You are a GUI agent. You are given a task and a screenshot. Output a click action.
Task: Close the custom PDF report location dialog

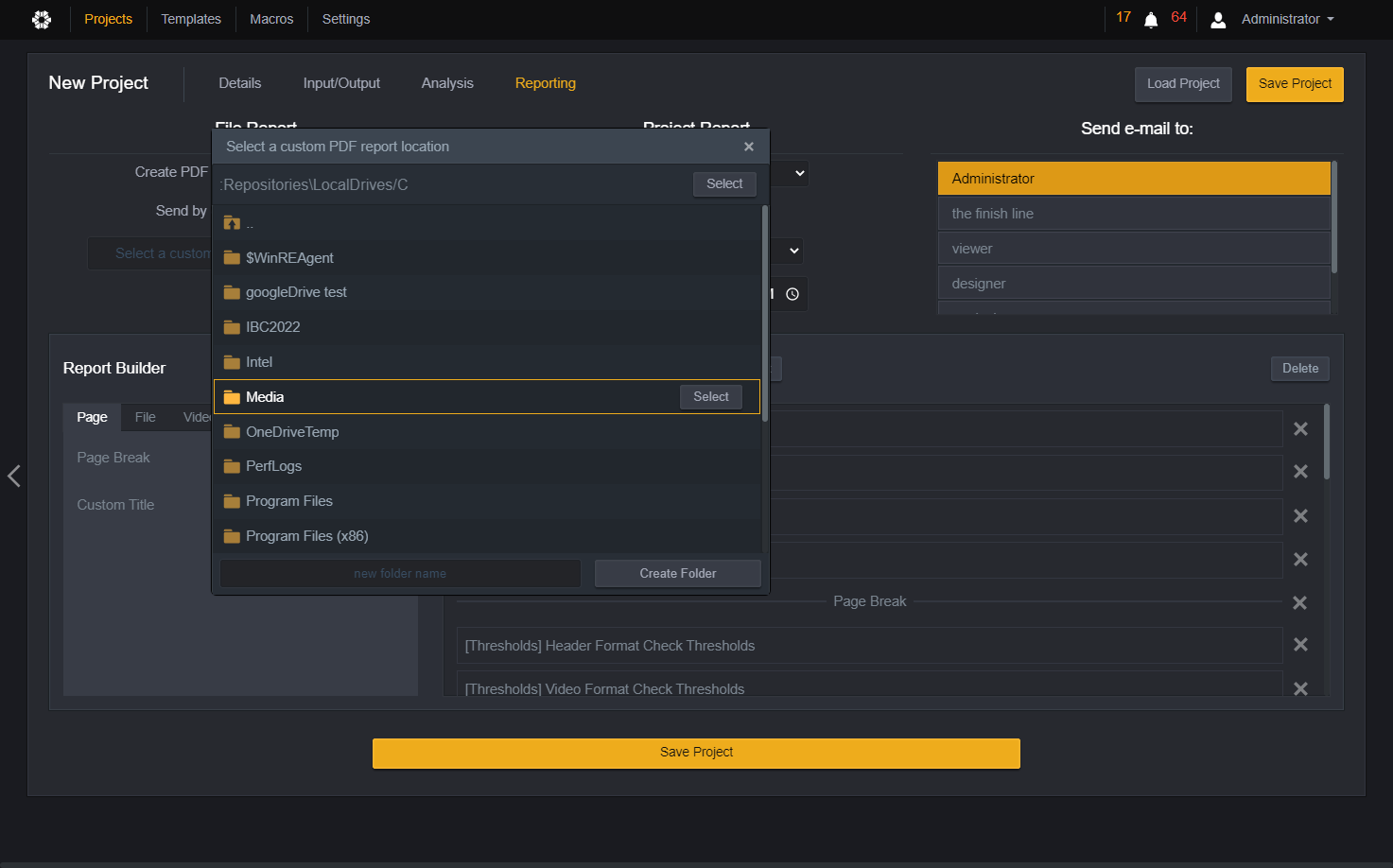click(749, 147)
